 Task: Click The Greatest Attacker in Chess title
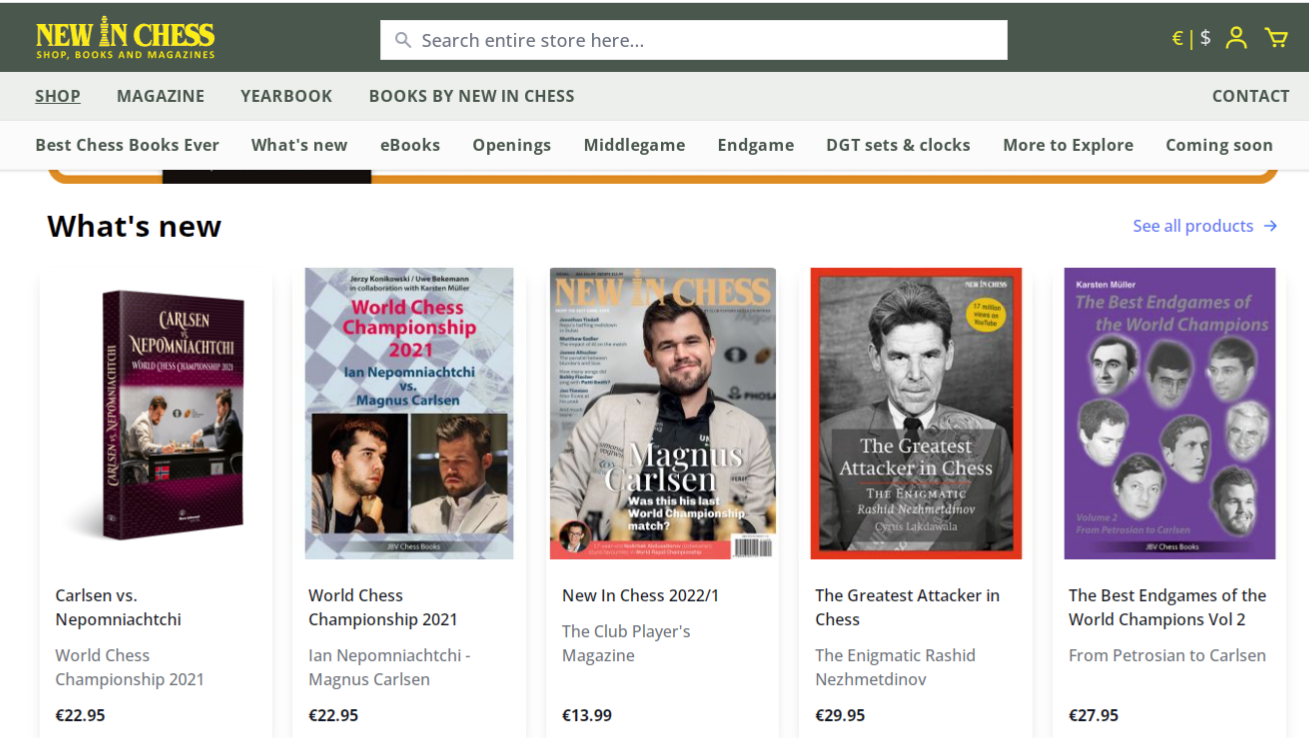[908, 607]
